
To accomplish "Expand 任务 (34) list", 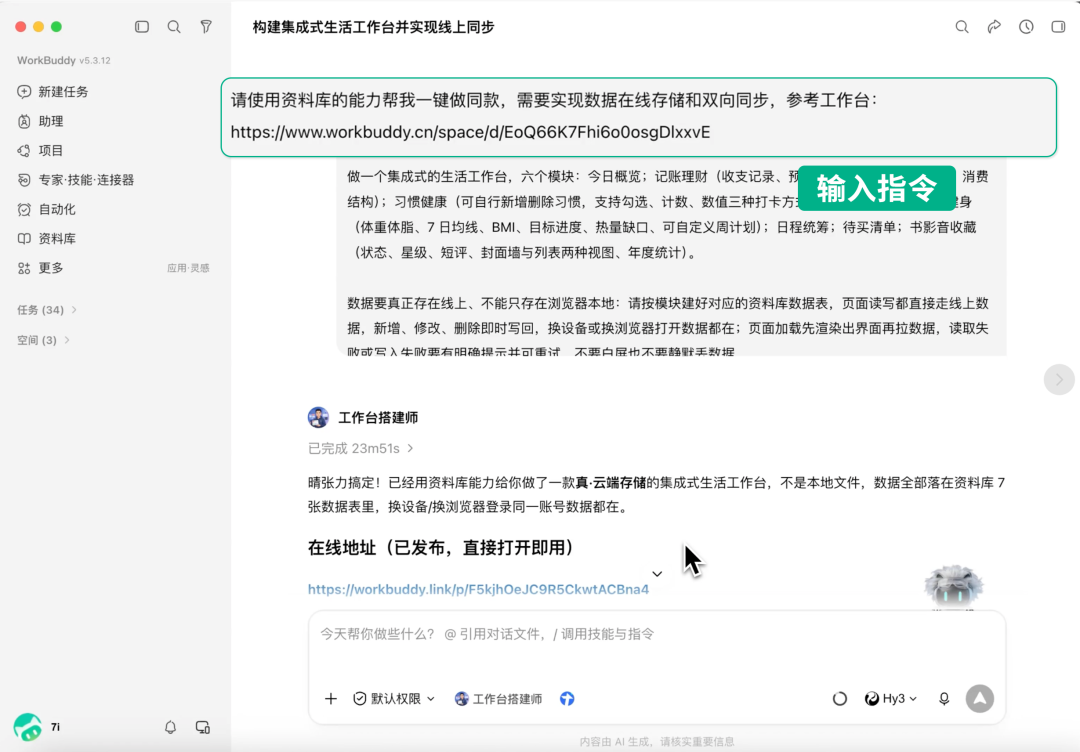I will click(x=47, y=310).
